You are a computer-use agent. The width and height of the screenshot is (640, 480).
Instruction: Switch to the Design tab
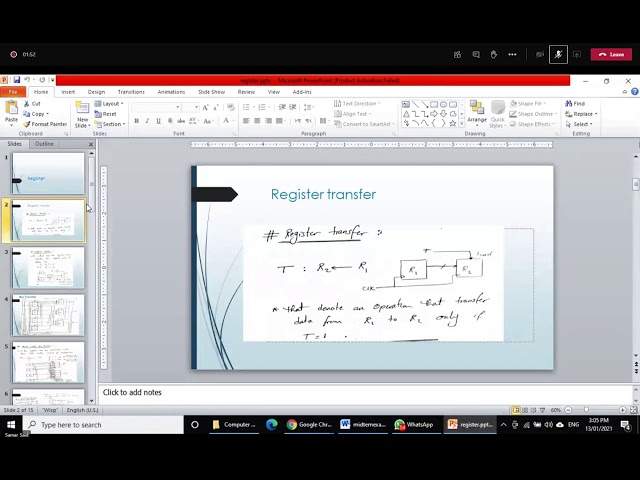click(x=96, y=92)
